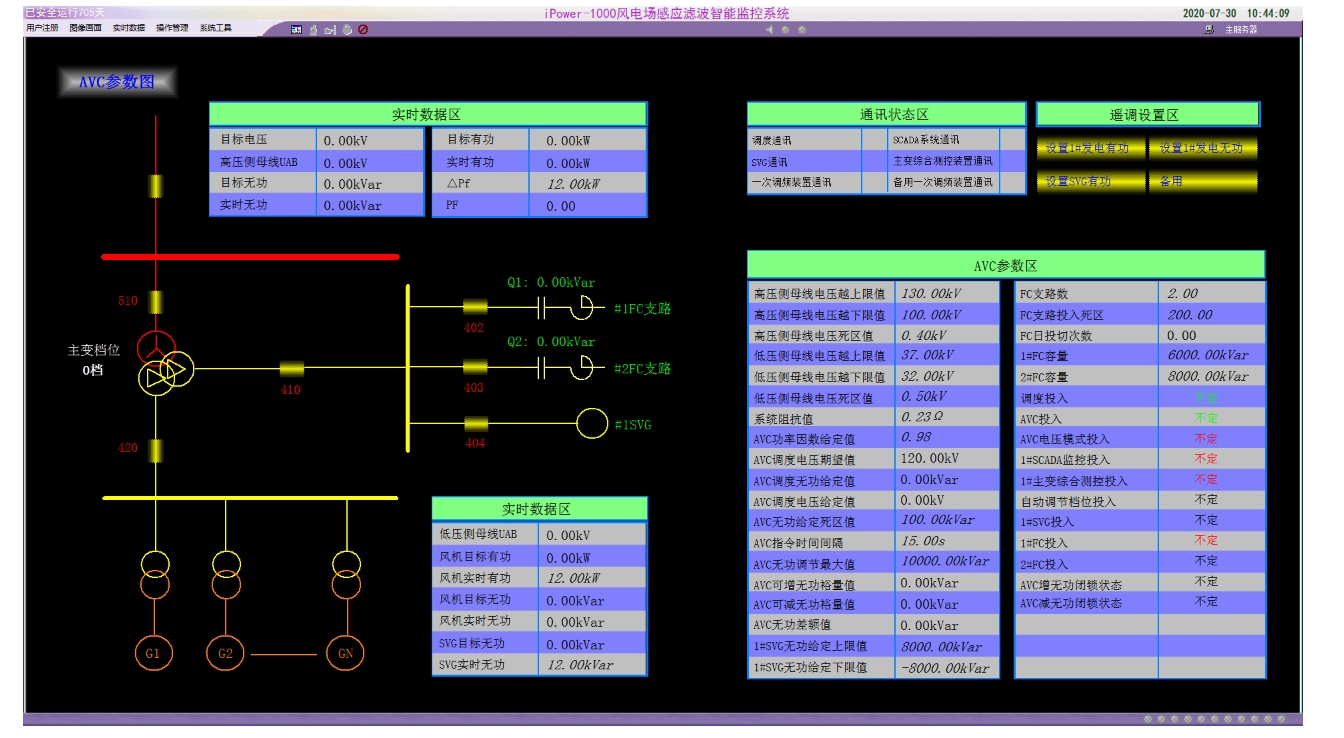Toggle breaker 510 on the high-voltage line
1344x738 pixels.
tap(155, 301)
